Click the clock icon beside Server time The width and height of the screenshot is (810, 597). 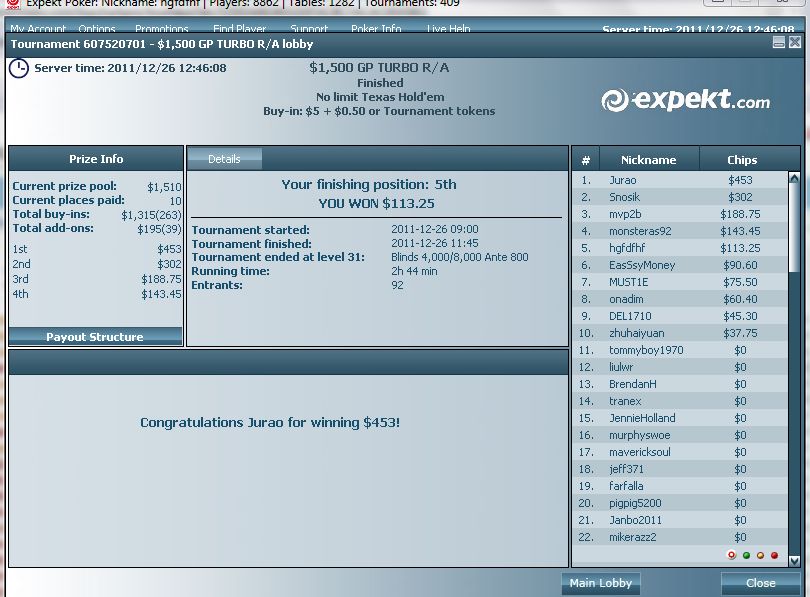pyautogui.click(x=19, y=69)
